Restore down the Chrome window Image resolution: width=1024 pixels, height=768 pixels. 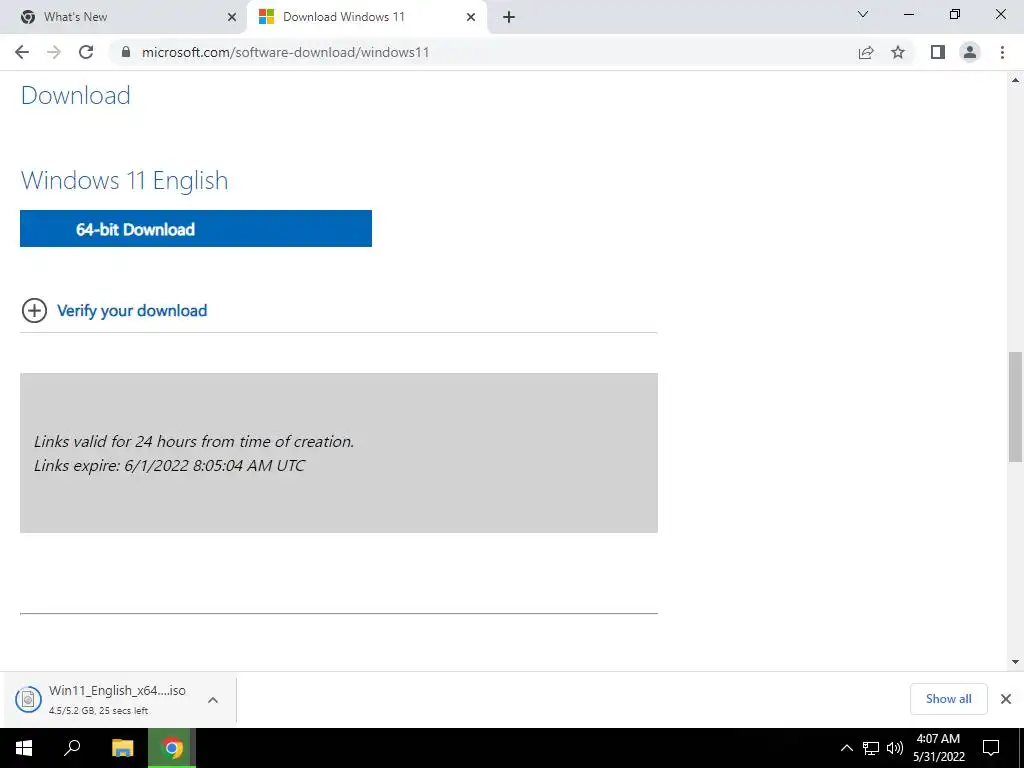click(955, 14)
